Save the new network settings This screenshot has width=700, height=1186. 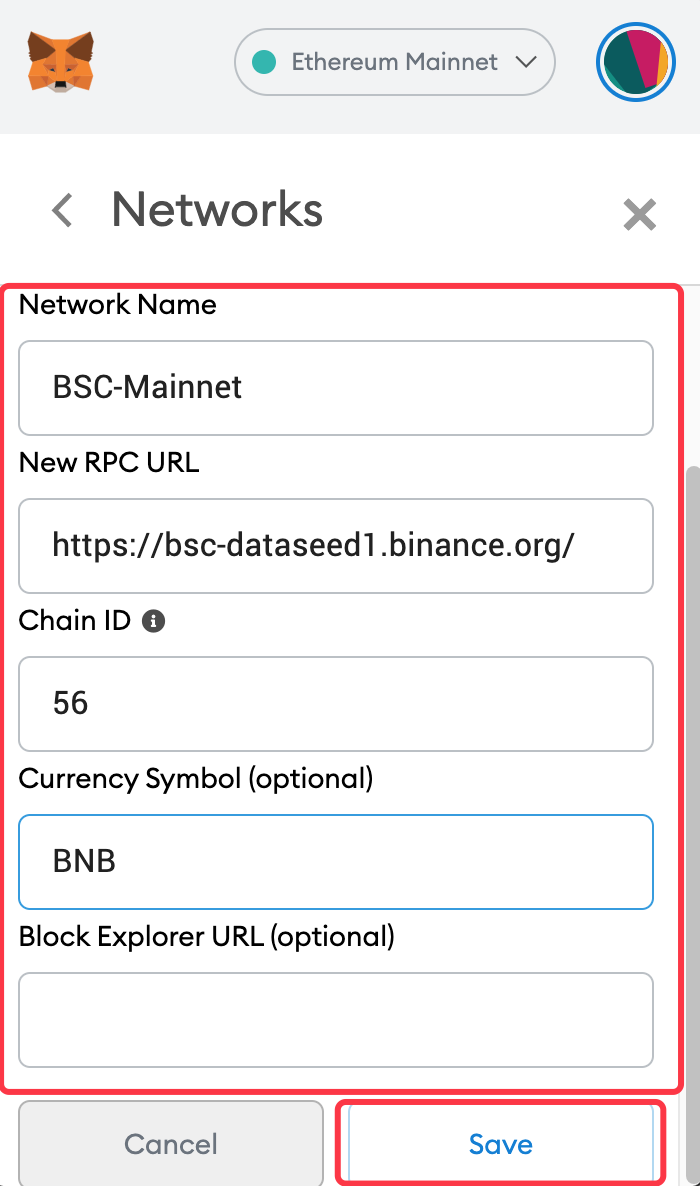click(x=500, y=1144)
